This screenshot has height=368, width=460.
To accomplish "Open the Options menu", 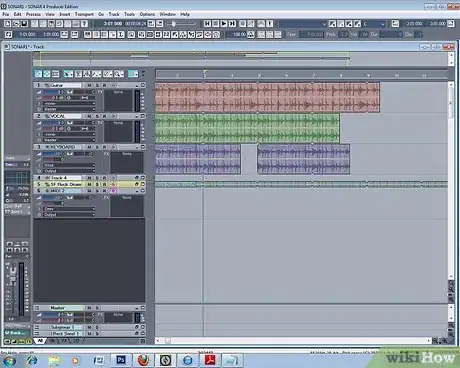I will coord(147,14).
